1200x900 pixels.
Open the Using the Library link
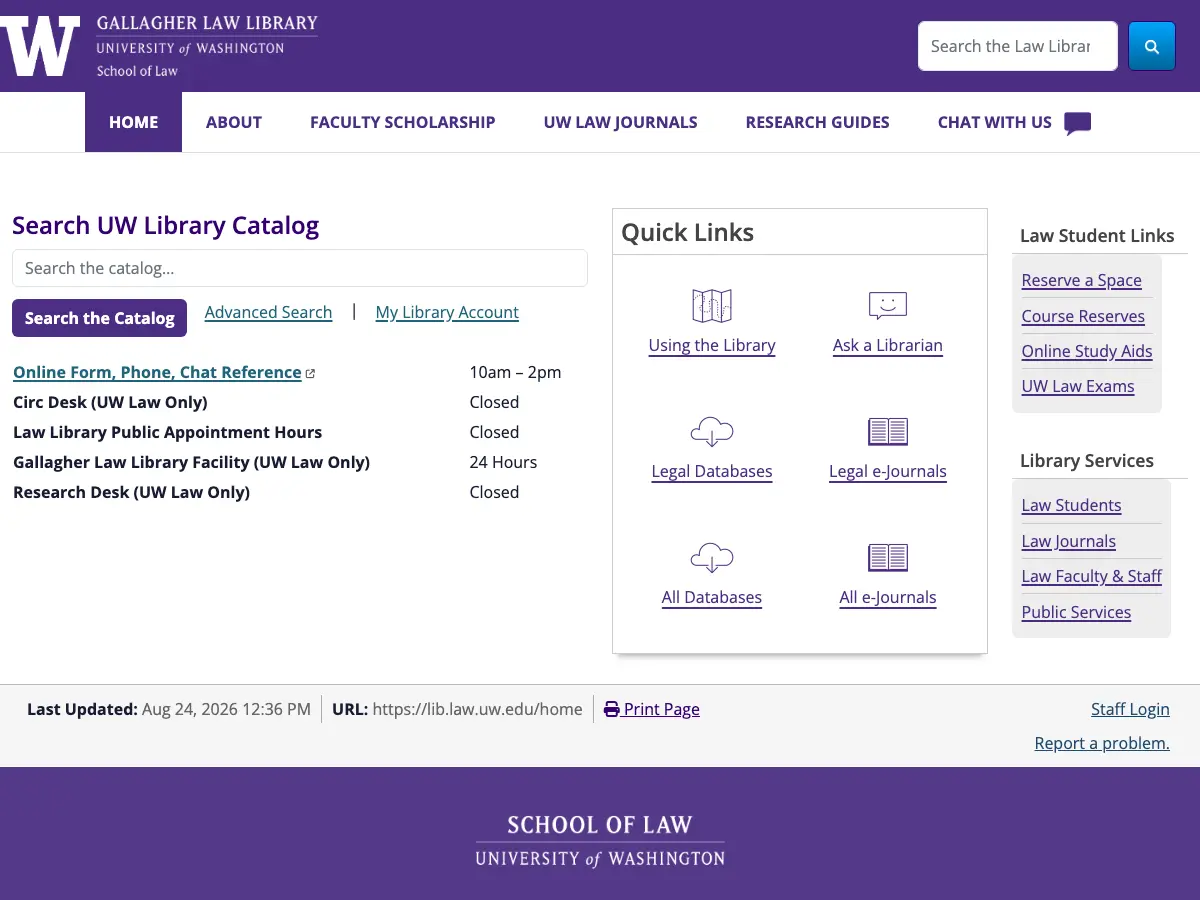pos(712,345)
